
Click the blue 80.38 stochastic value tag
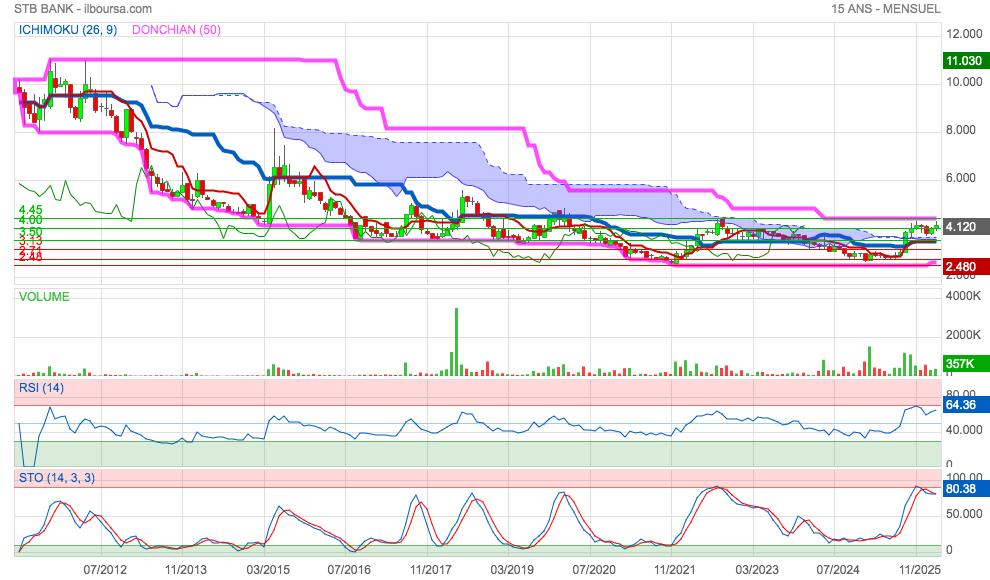tap(965, 490)
